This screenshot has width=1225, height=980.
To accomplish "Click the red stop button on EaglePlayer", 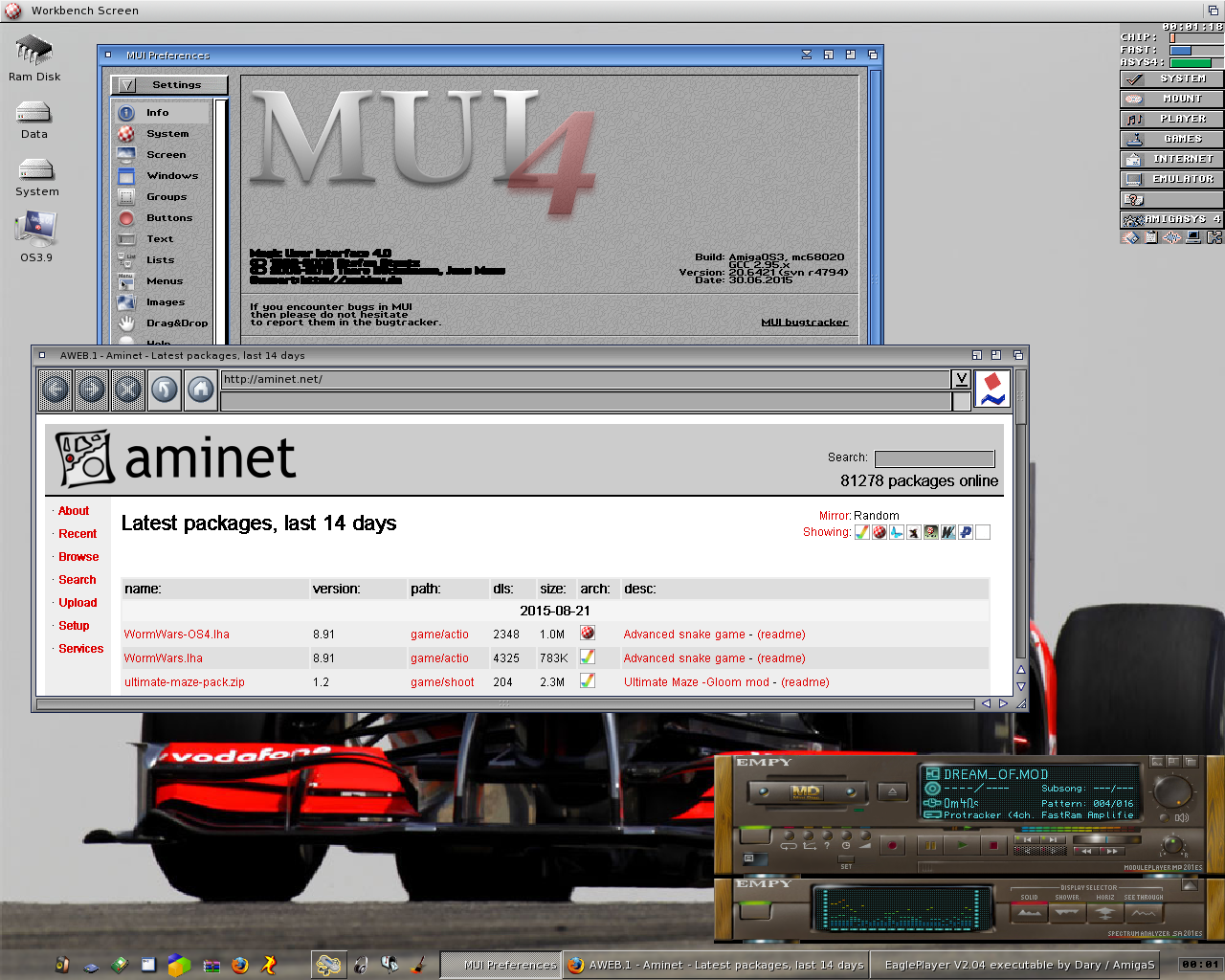I will [993, 846].
